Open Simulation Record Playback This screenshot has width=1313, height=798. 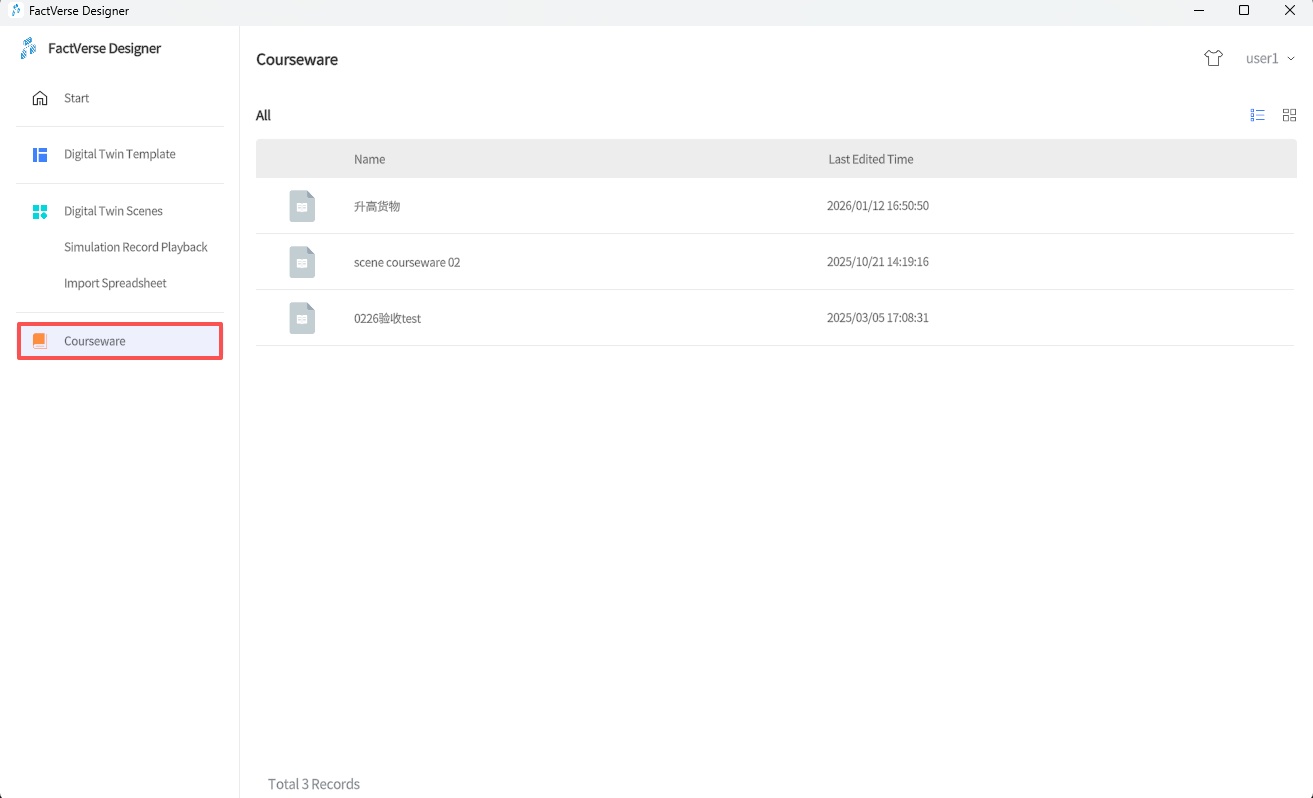coord(136,247)
